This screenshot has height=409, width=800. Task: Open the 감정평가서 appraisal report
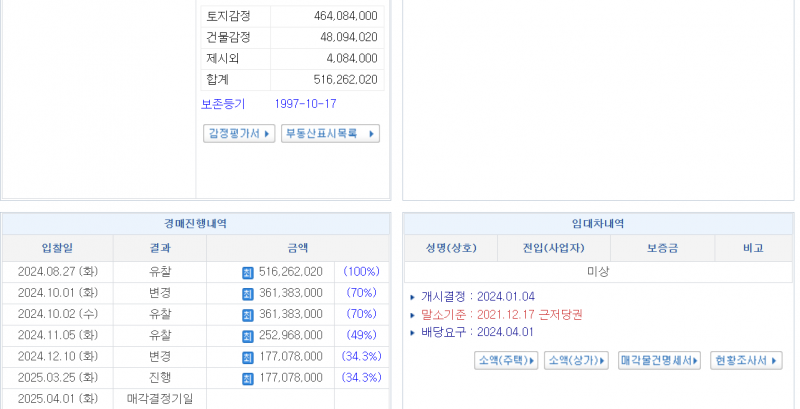click(x=238, y=133)
